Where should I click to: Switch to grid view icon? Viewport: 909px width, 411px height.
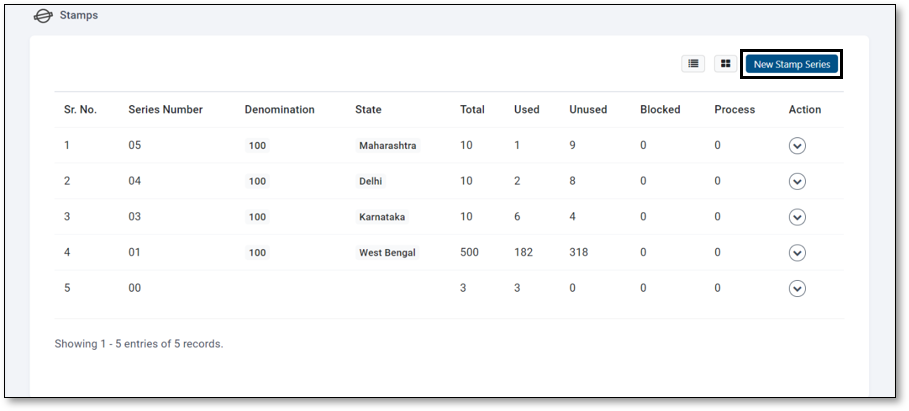coord(725,64)
